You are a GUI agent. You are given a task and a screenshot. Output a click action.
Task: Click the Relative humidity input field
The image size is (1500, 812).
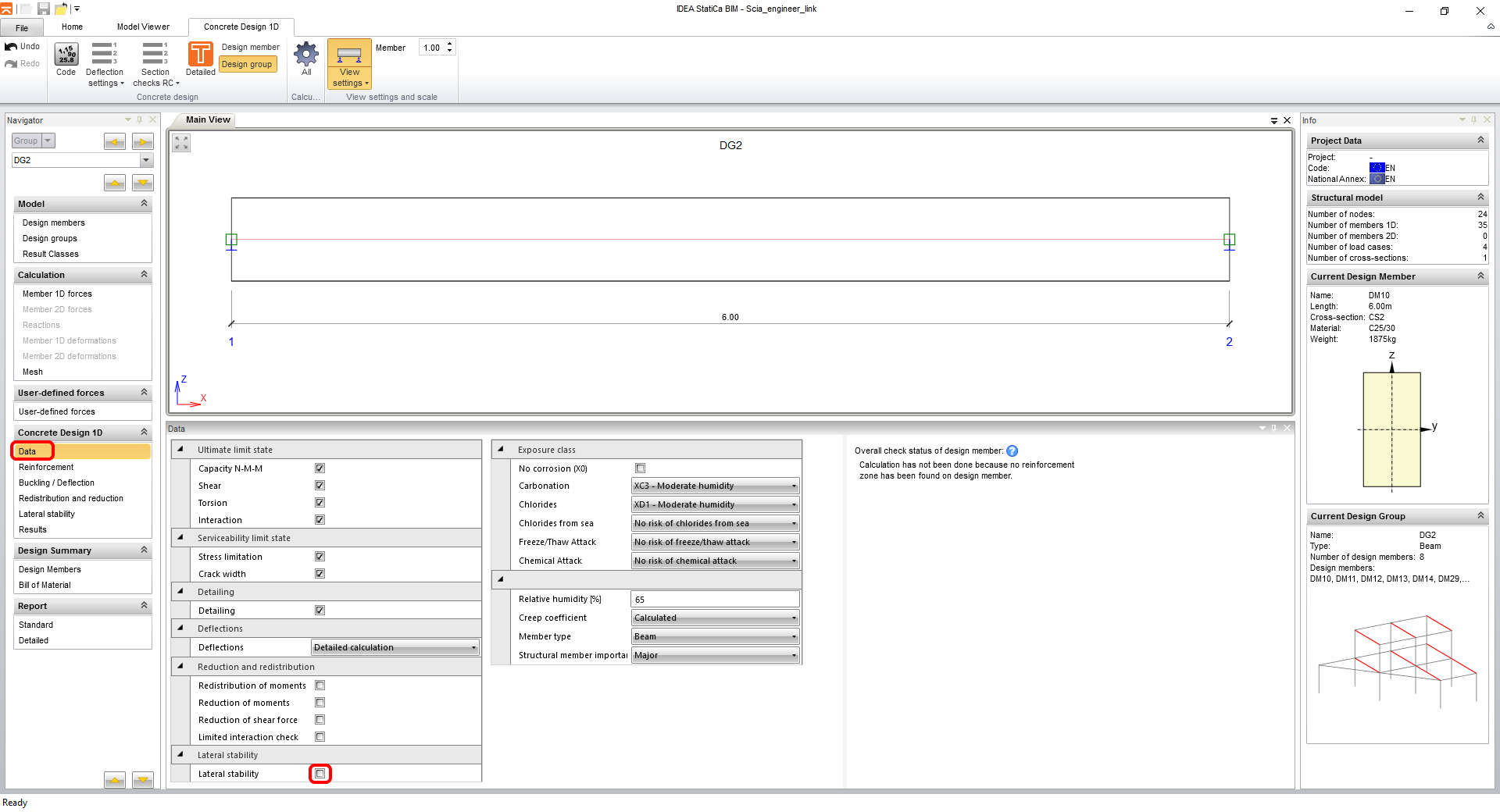coord(713,598)
